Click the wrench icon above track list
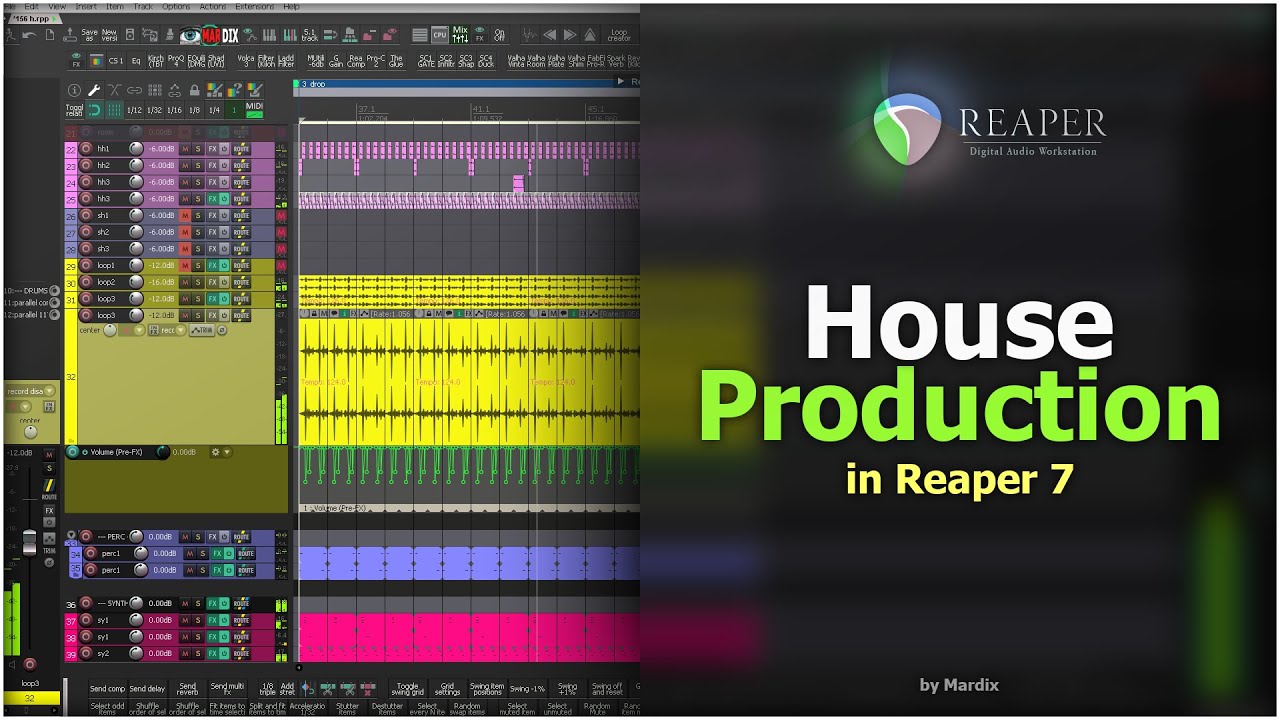The width and height of the screenshot is (1280, 720). point(94,90)
